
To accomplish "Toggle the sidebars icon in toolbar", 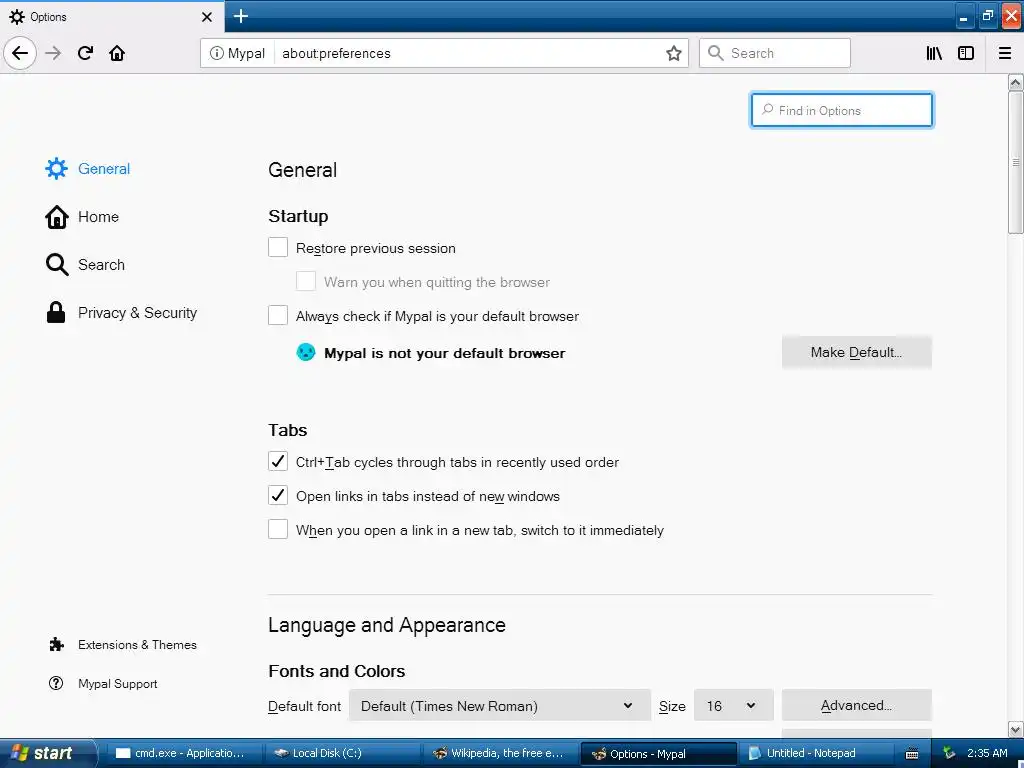I will [966, 53].
